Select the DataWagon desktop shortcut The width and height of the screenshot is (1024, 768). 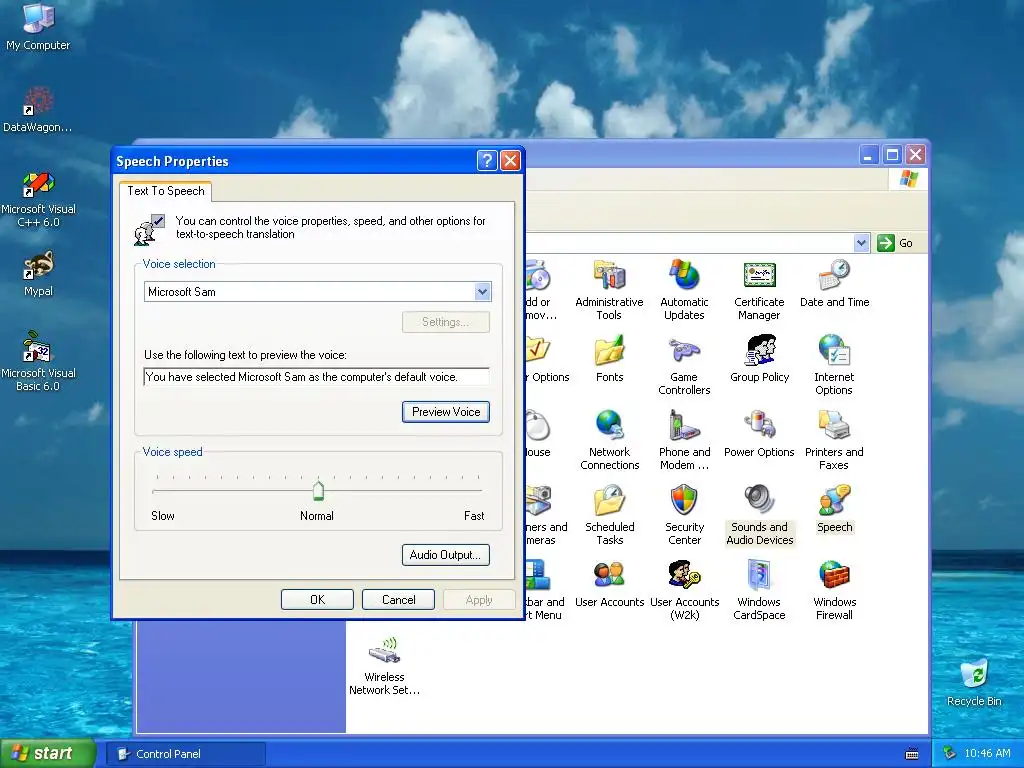(x=38, y=109)
